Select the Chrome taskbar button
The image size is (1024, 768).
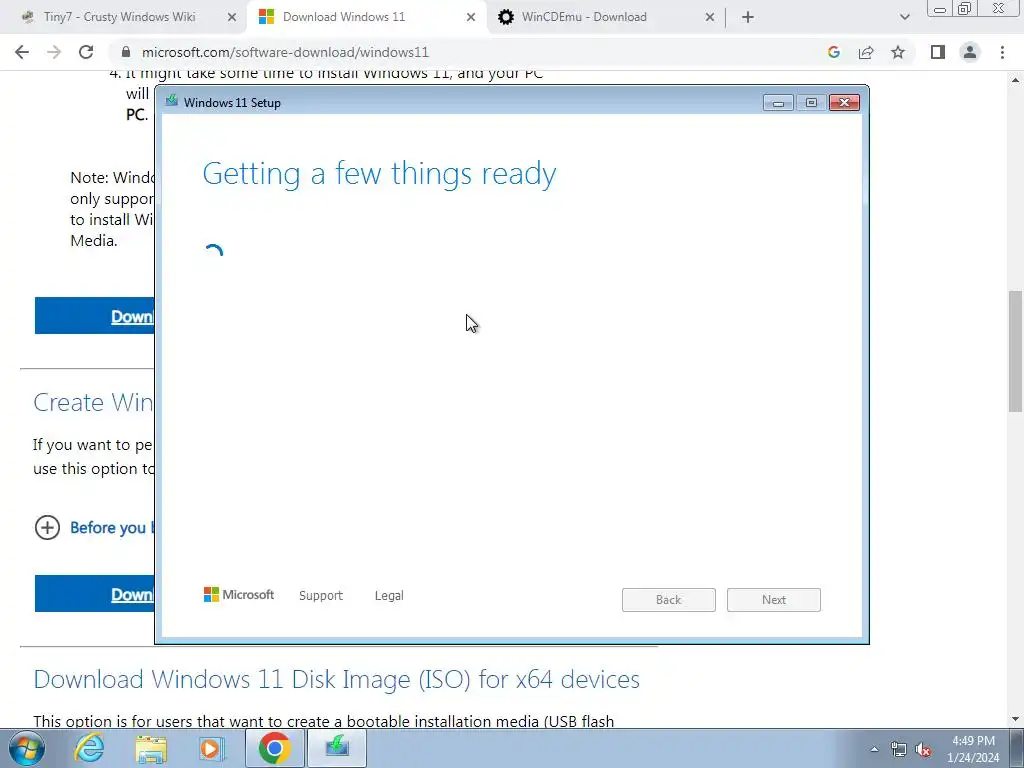click(274, 748)
